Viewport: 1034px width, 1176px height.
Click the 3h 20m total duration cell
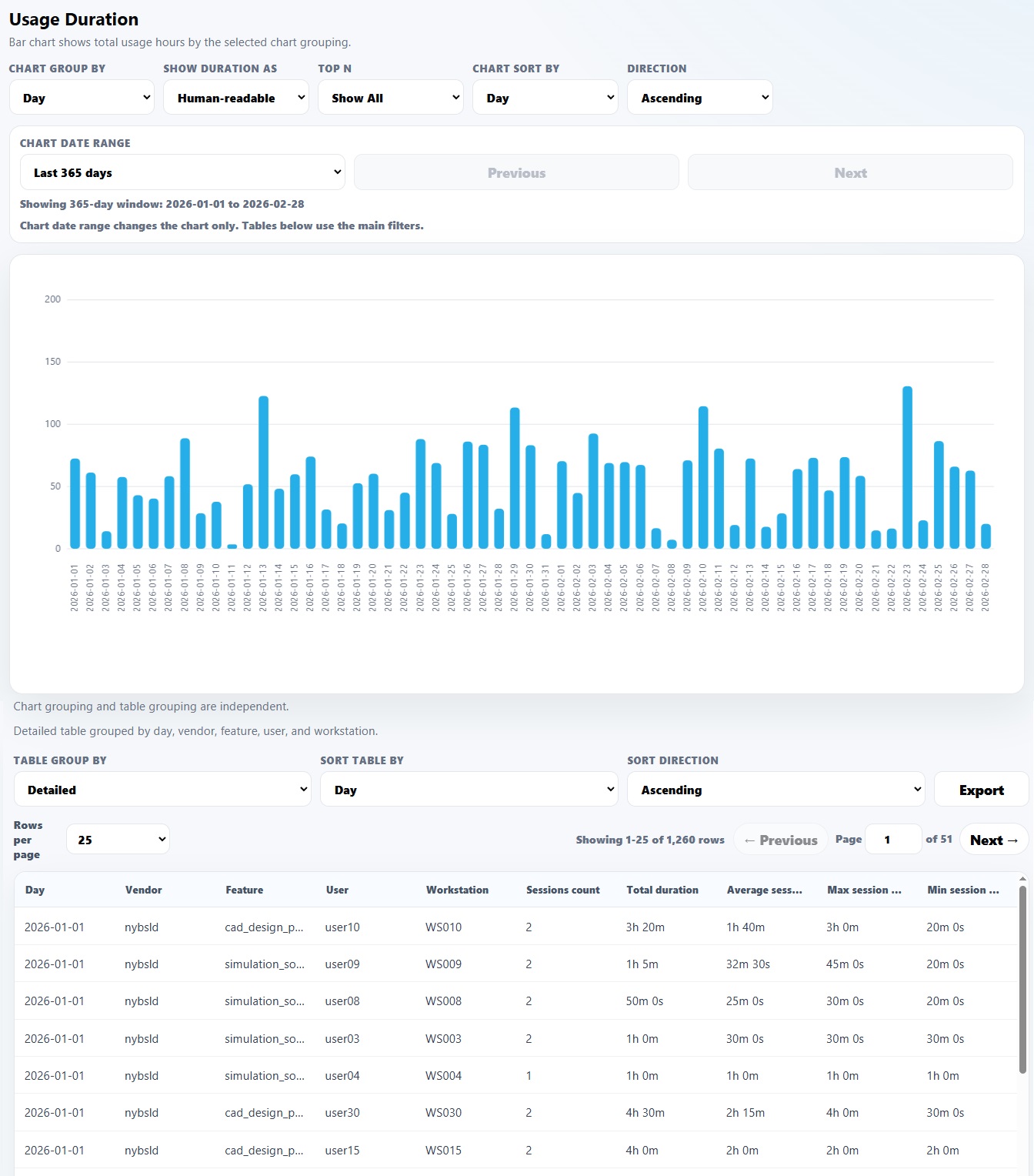[x=645, y=927]
